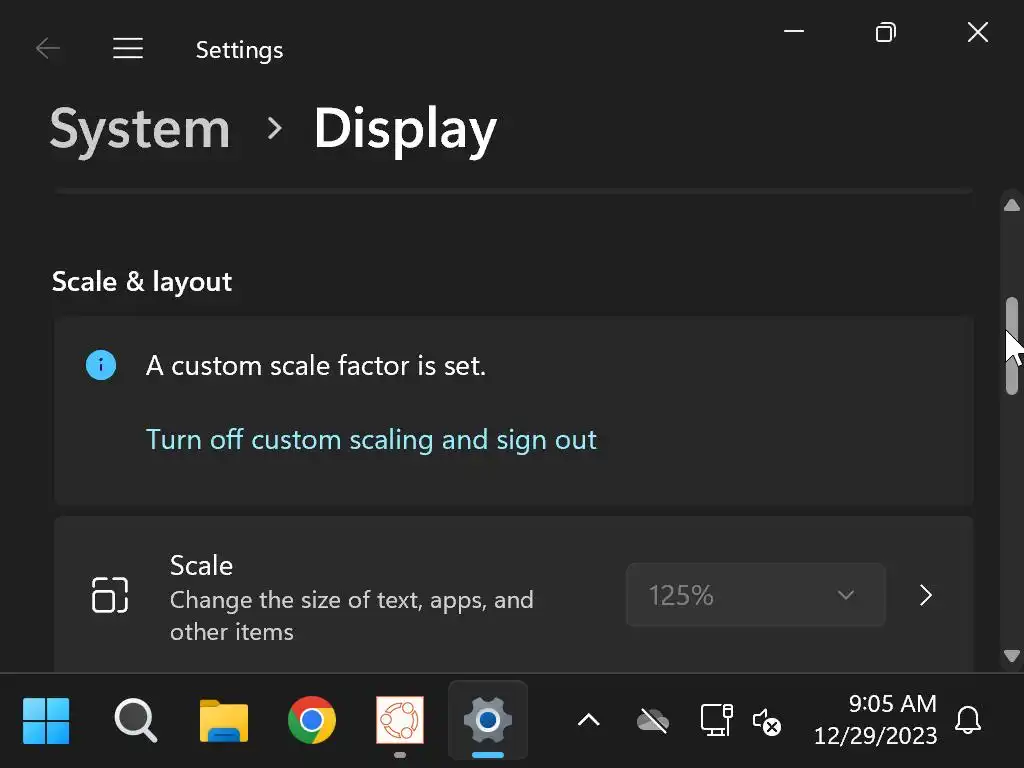Open Windows Start menu
The height and width of the screenshot is (768, 1024).
click(x=46, y=719)
